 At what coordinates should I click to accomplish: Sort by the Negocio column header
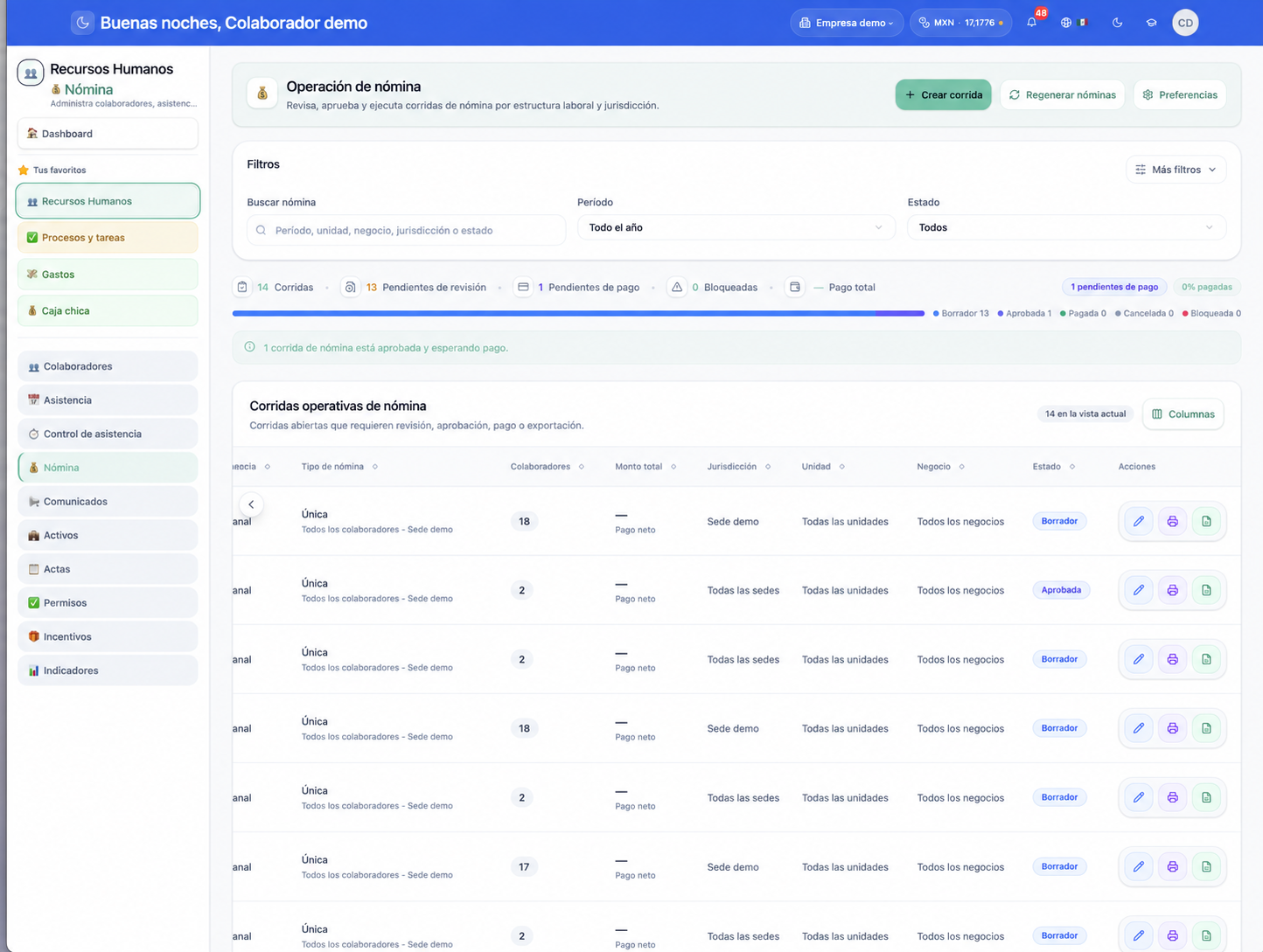click(x=940, y=467)
